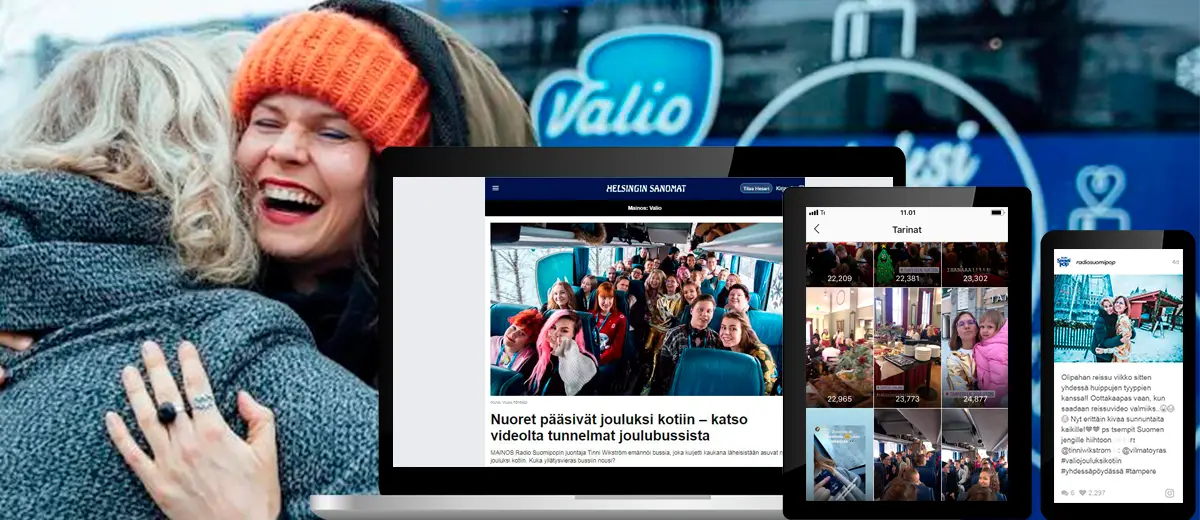Open the radiosuomipop username link
Image resolution: width=1200 pixels, height=520 pixels.
coord(1098,263)
